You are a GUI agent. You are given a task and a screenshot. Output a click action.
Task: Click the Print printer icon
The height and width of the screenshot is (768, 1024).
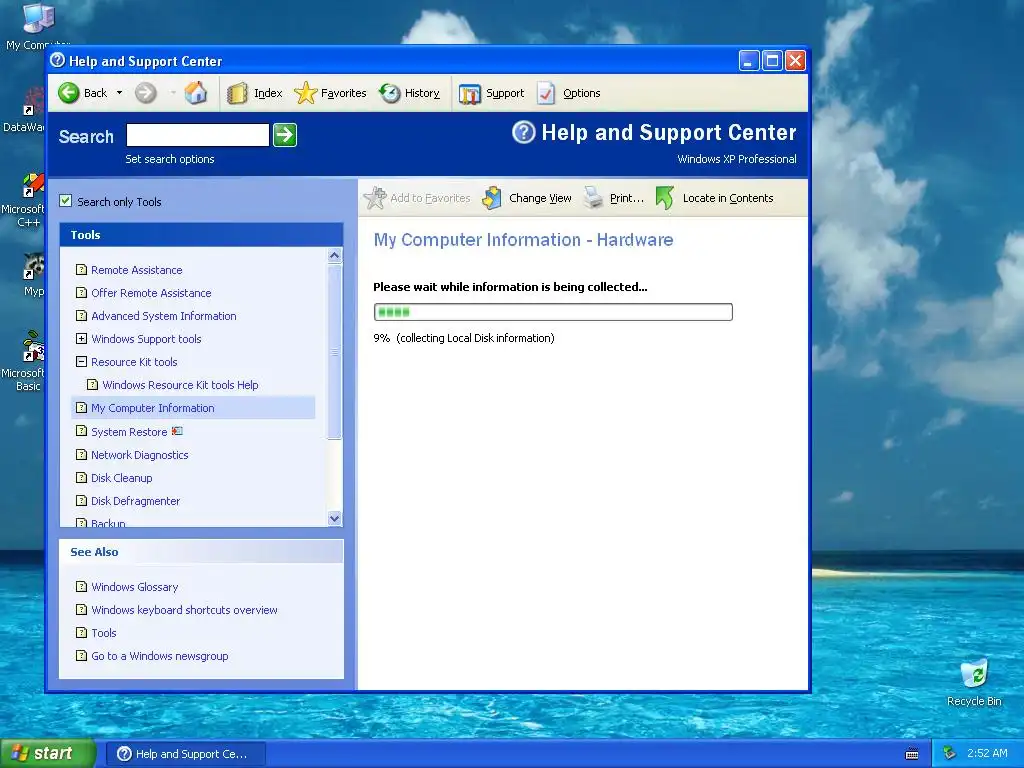(x=593, y=197)
